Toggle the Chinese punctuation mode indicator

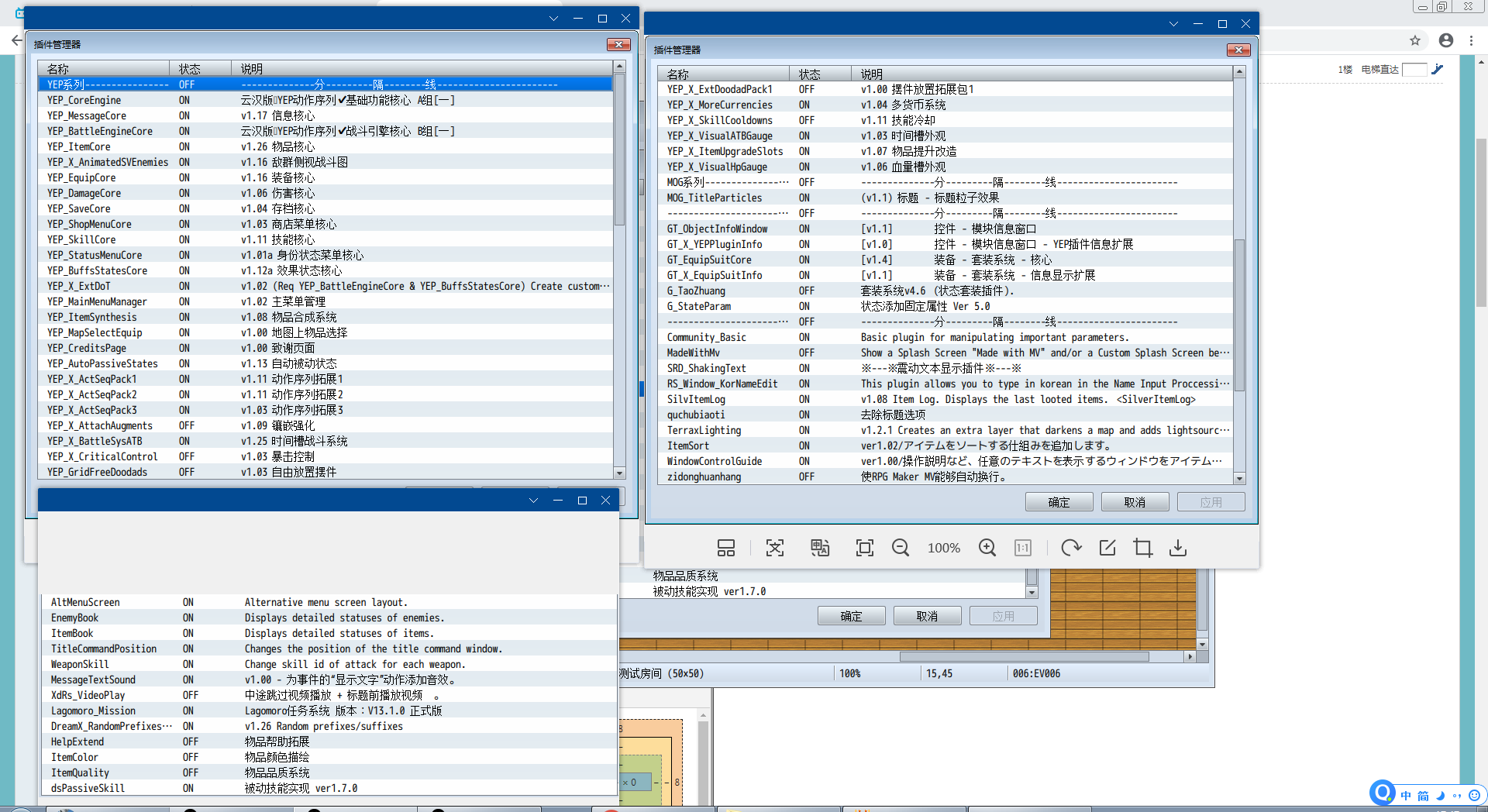(1457, 796)
